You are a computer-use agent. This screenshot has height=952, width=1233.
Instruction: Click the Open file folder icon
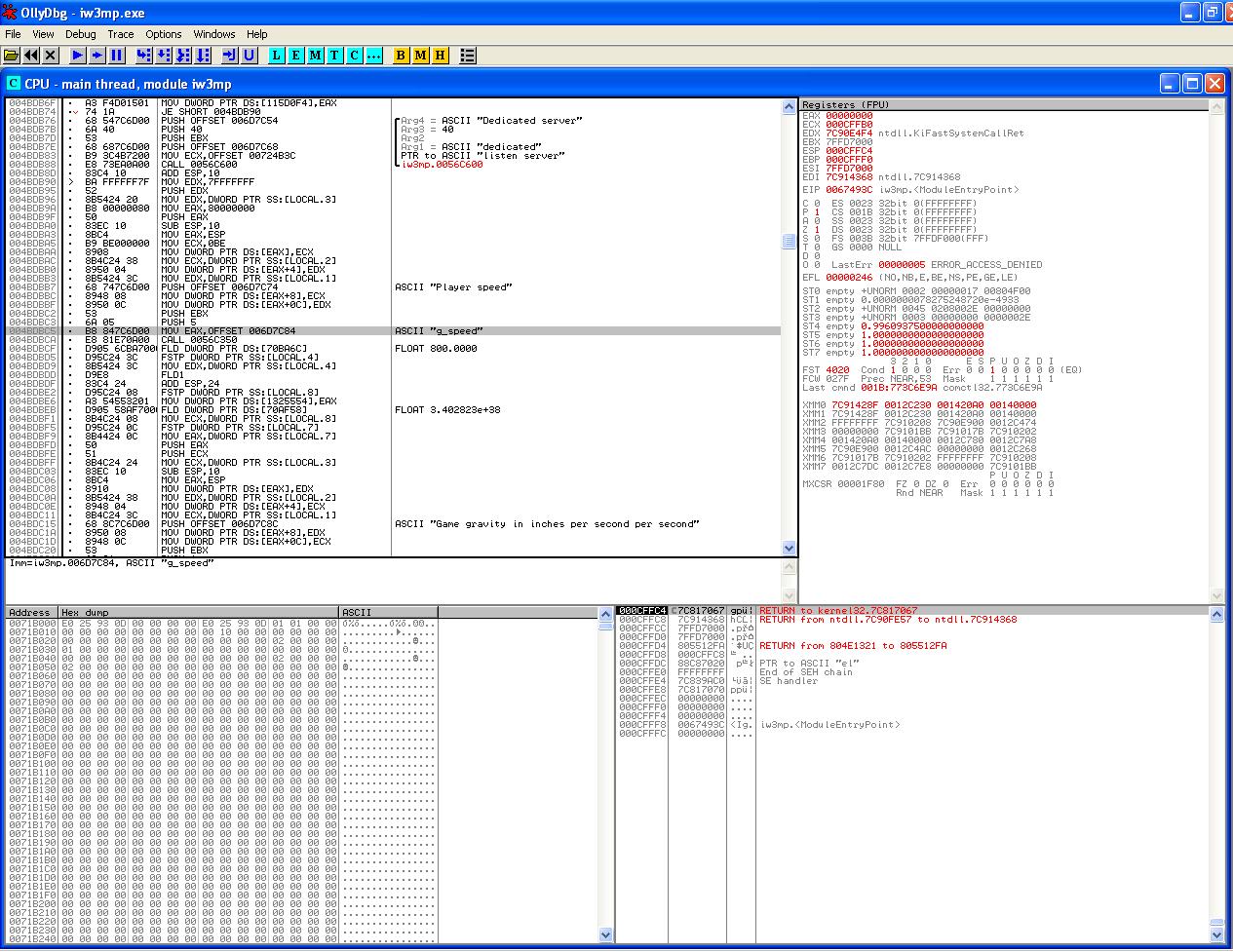click(x=12, y=56)
